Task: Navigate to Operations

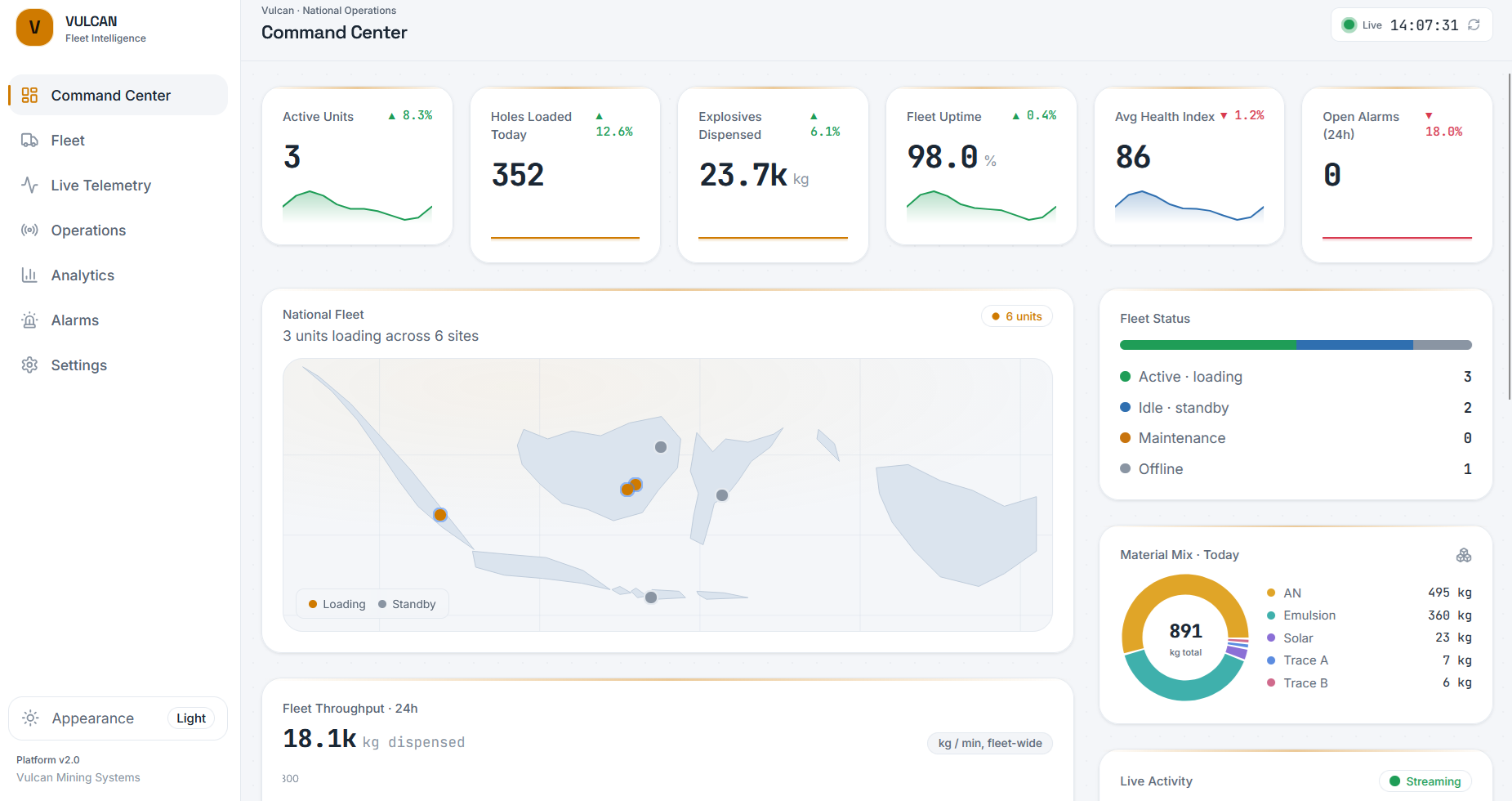Action: tap(118, 230)
